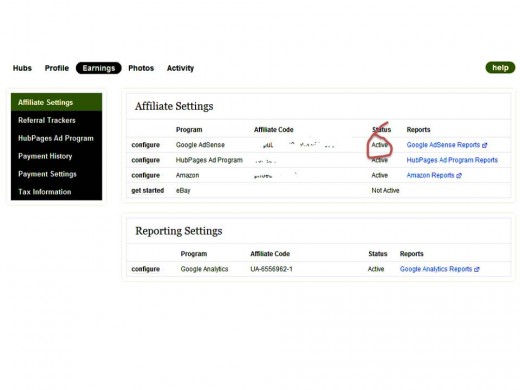
Task: Click Affiliate Code header in Affiliate Settings table
Action: [x=274, y=130]
